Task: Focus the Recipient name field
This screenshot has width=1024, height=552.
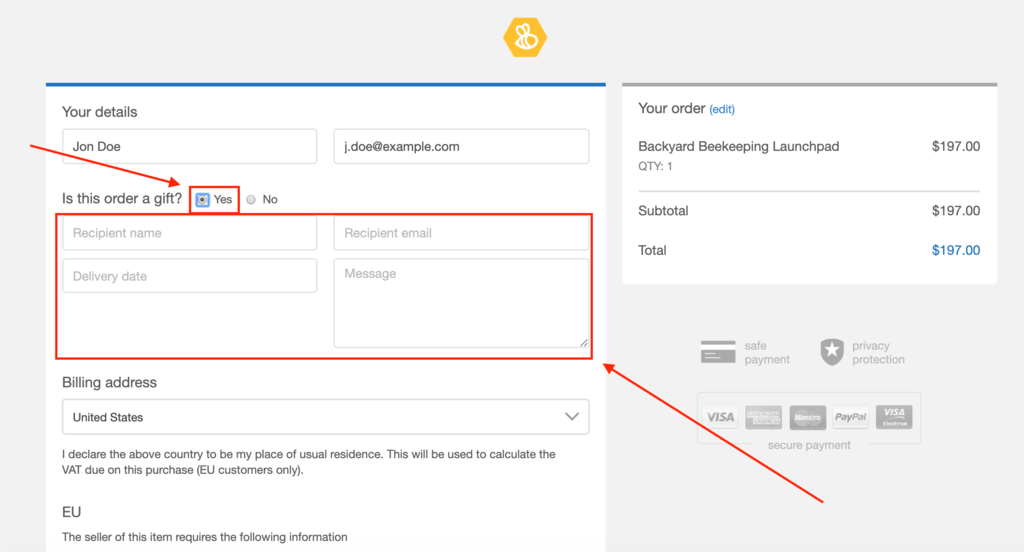Action: pos(189,233)
